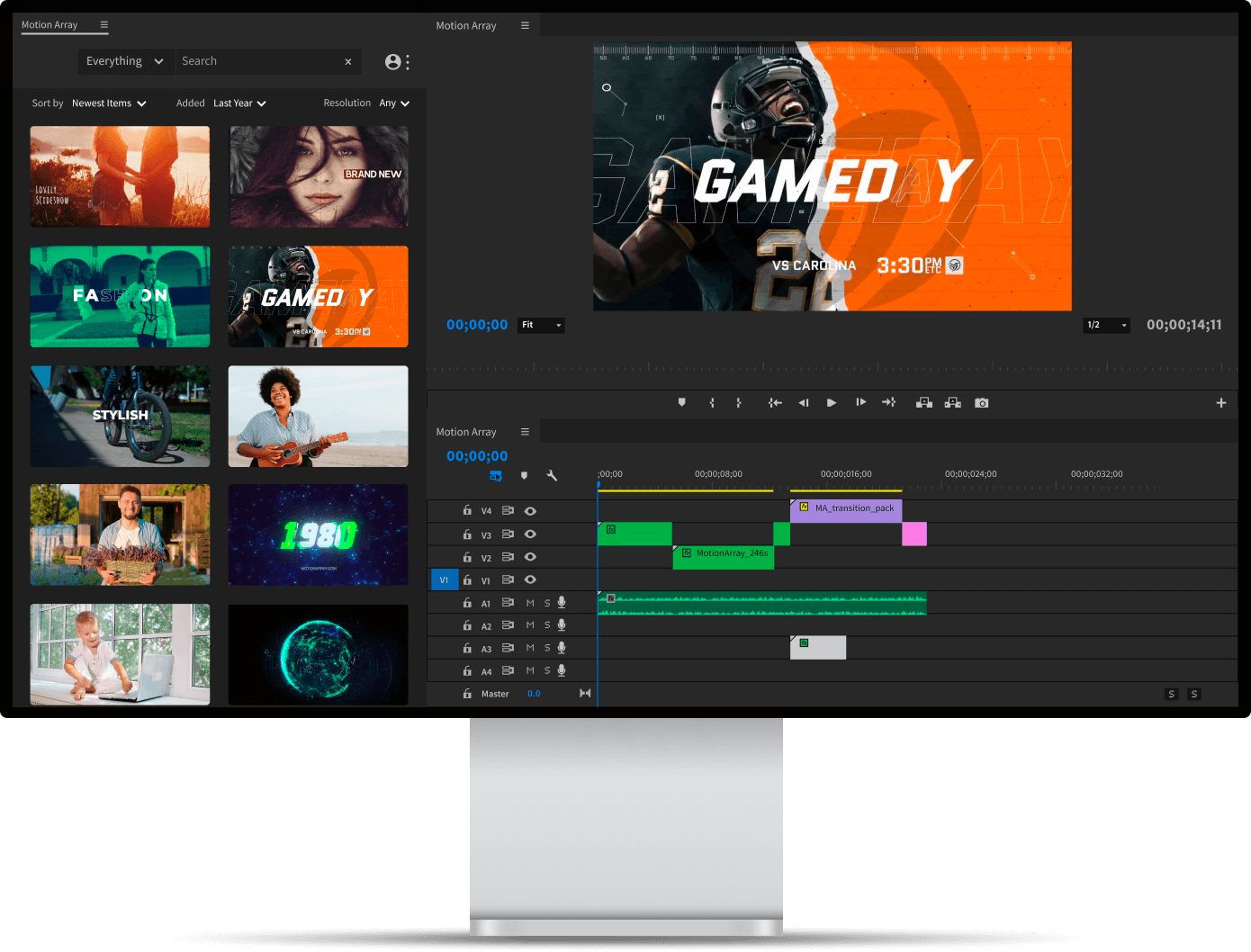Click the Go to In point icon
Viewport: 1251px width, 952px height.
pyautogui.click(x=776, y=402)
